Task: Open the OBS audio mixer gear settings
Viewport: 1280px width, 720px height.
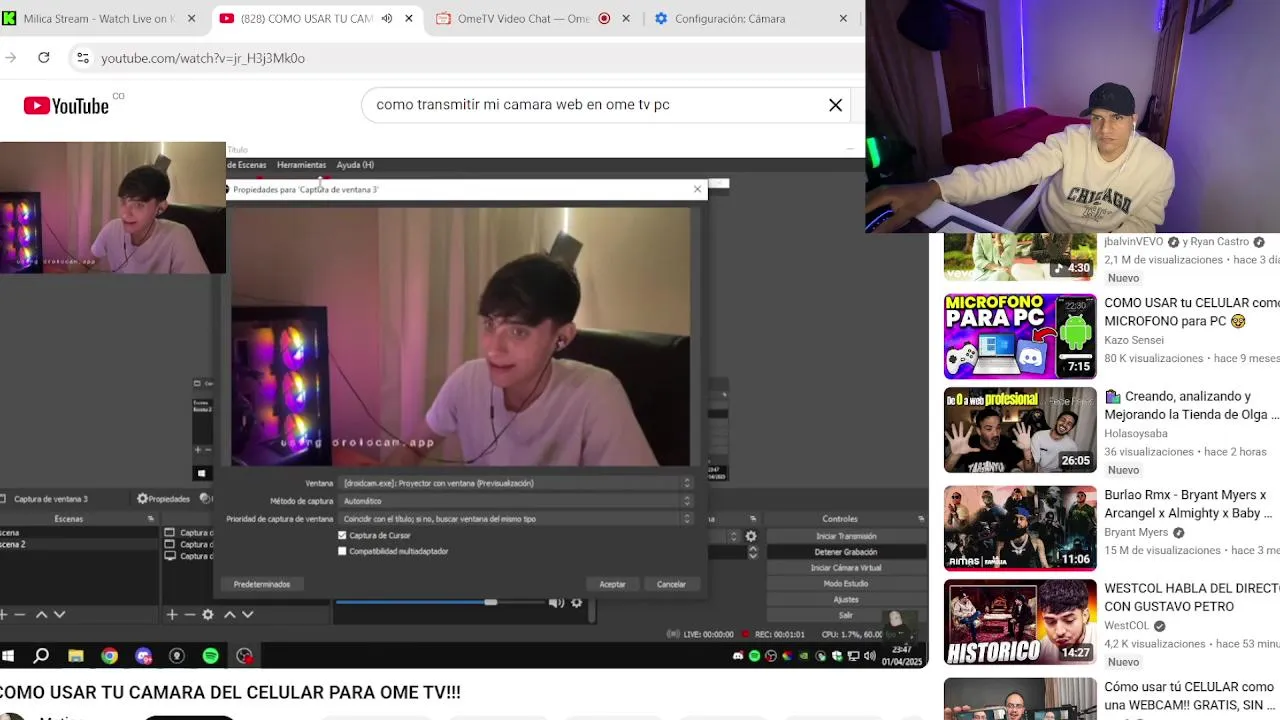Action: point(576,602)
